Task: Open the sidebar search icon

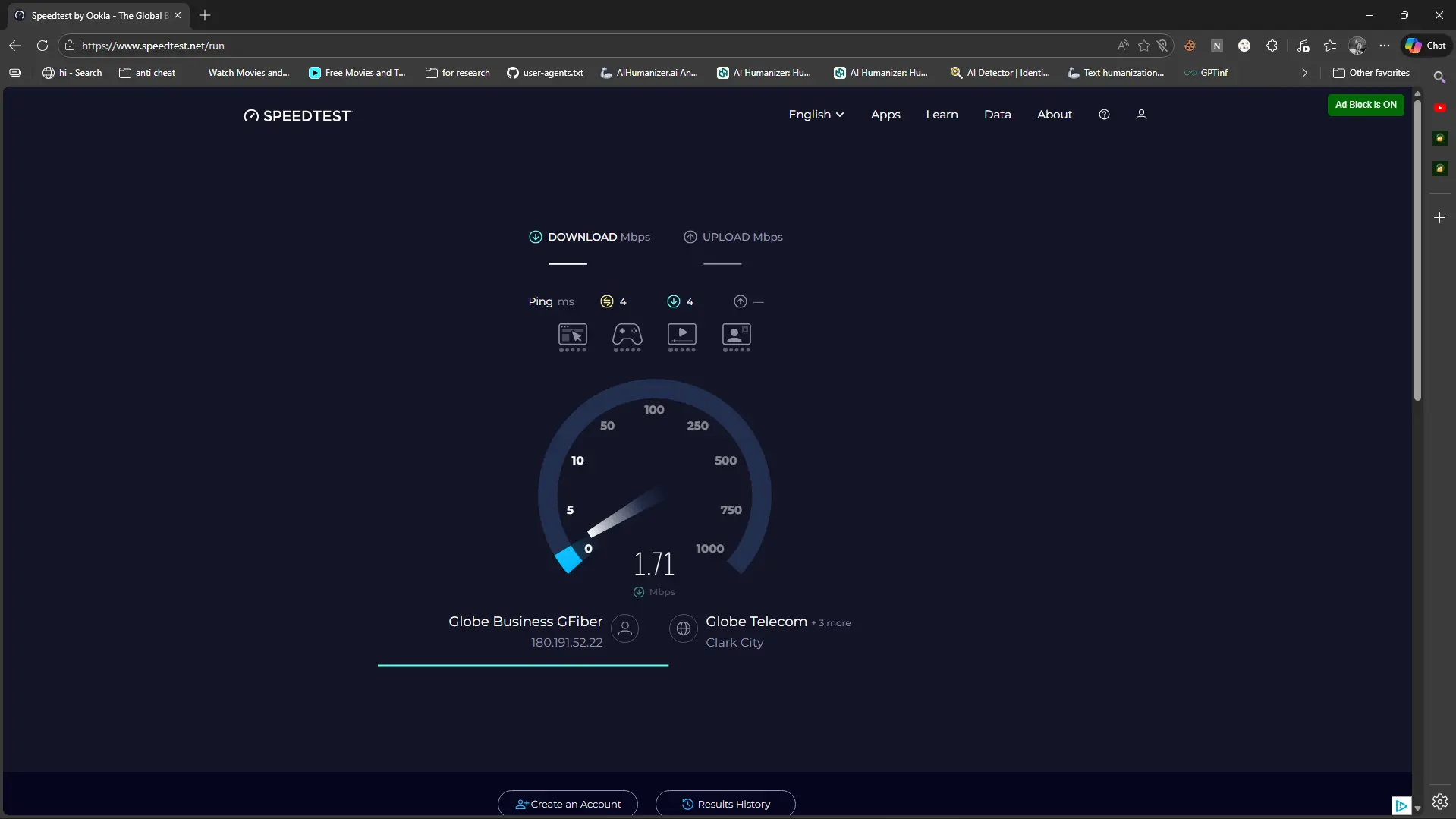Action: point(1439,77)
